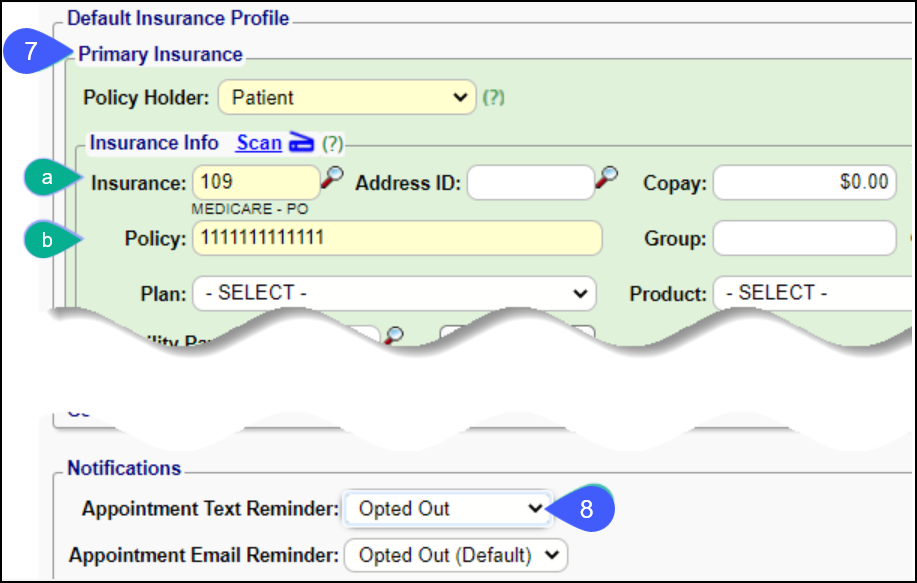
Task: Click the magnifier lookup icon beside Insurance field
Action: [331, 179]
